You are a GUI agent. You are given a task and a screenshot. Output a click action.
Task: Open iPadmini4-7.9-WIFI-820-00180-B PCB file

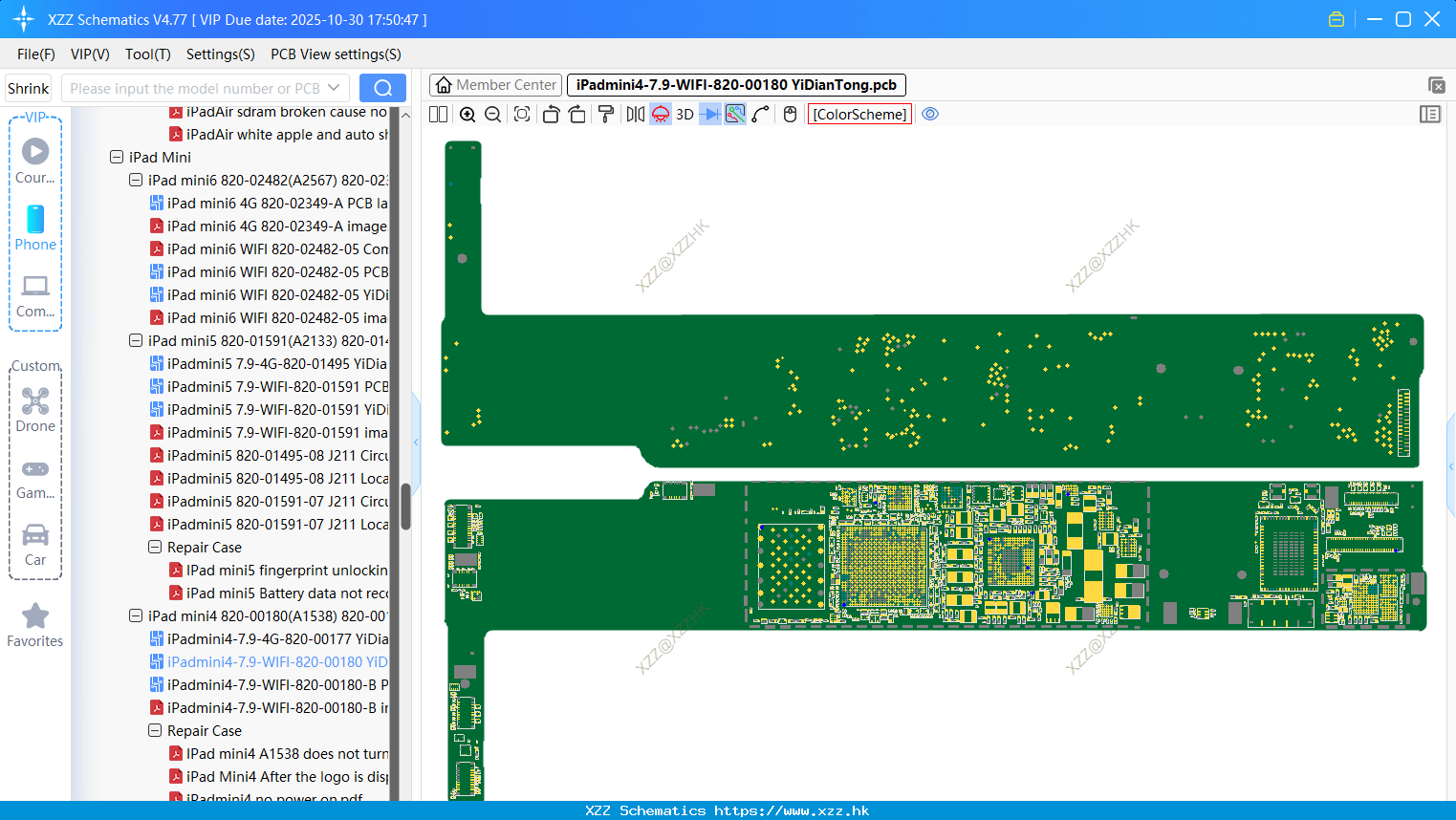click(270, 684)
